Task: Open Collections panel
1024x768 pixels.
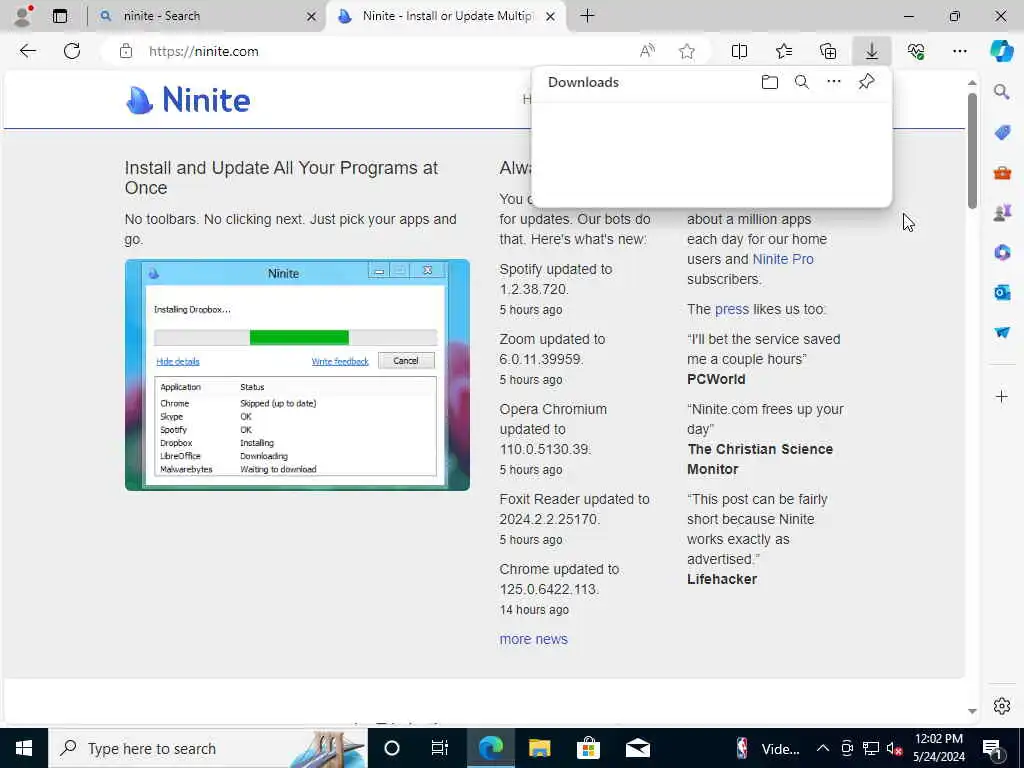Action: click(x=827, y=51)
